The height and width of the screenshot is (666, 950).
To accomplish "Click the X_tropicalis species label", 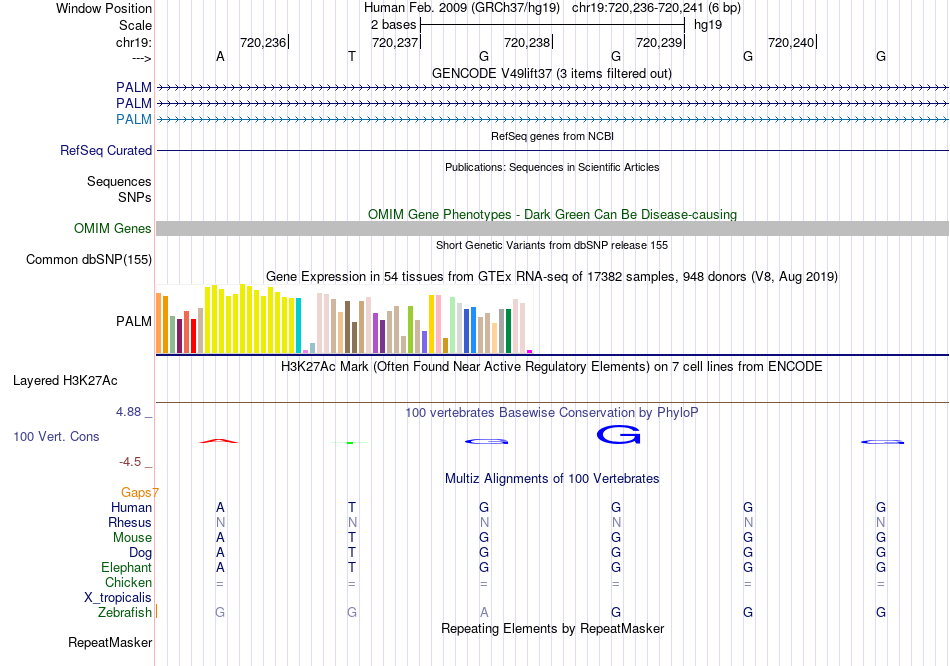I will click(x=118, y=598).
